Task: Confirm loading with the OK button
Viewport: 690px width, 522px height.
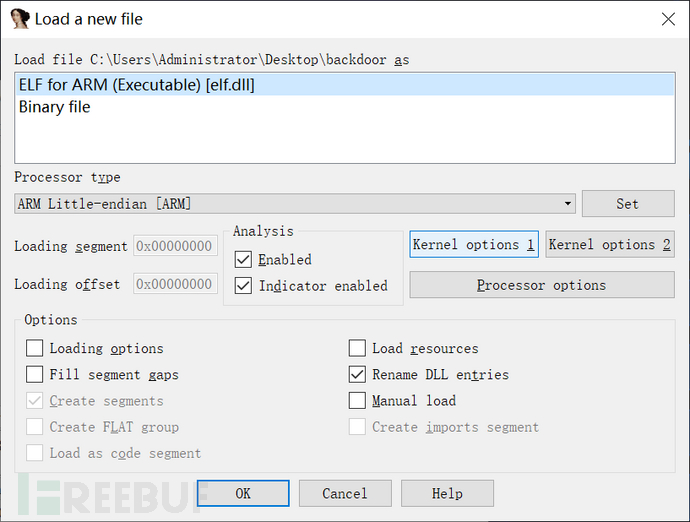Action: pyautogui.click(x=243, y=493)
